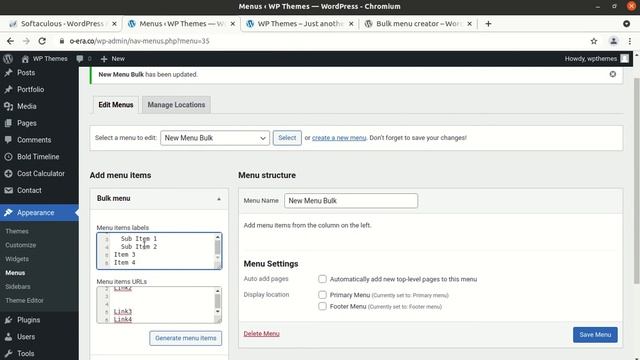The width and height of the screenshot is (640, 360).
Task: Click the plus New icon in admin bar
Action: click(104, 59)
